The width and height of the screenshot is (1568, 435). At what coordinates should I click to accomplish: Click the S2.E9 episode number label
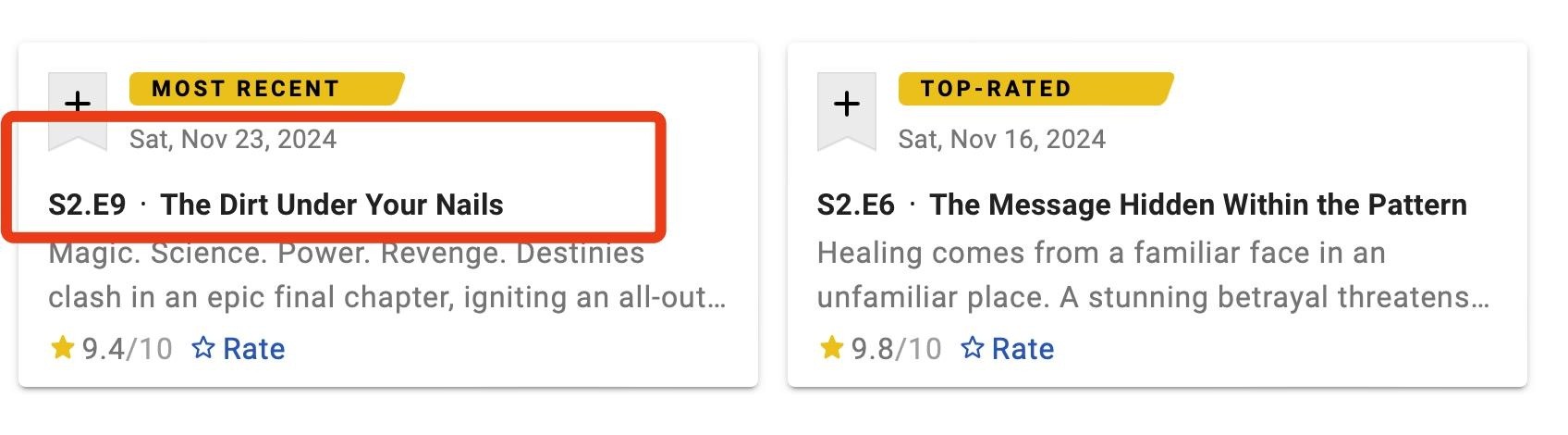pyautogui.click(x=87, y=205)
